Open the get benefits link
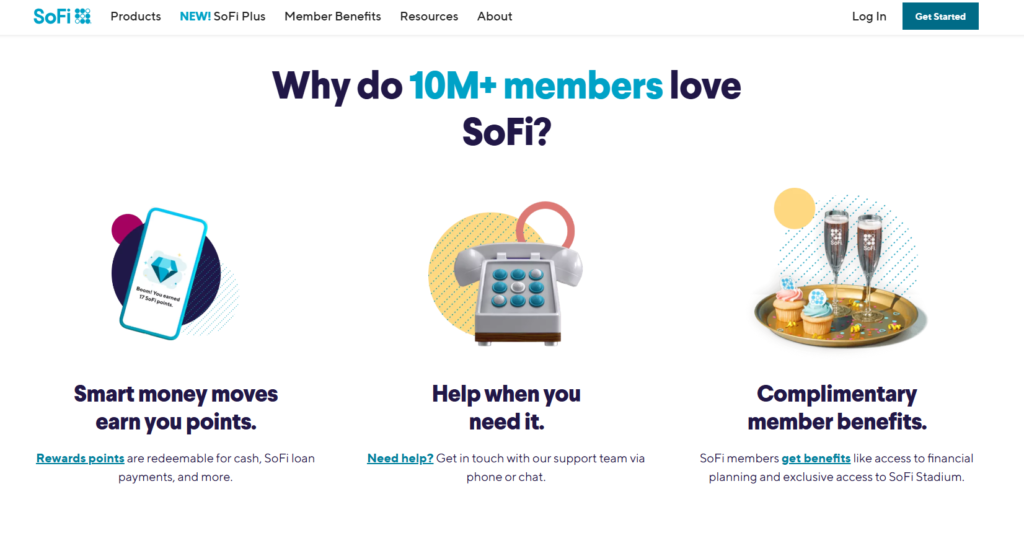 coord(816,458)
